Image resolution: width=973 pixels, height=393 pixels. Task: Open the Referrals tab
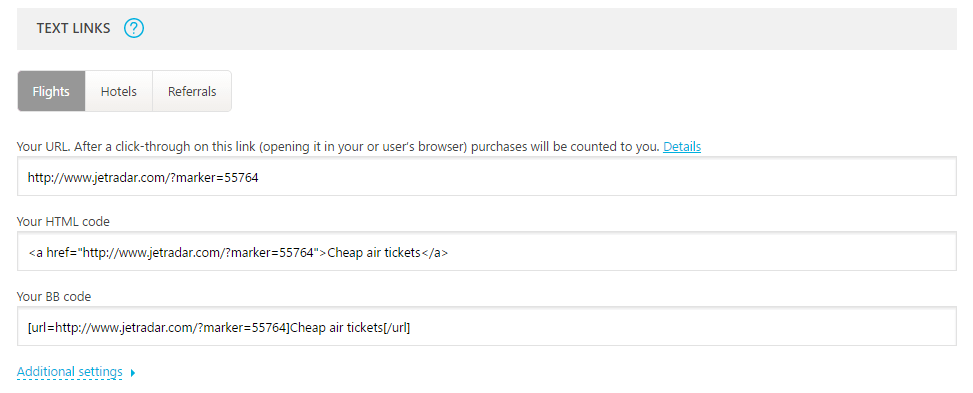(192, 91)
